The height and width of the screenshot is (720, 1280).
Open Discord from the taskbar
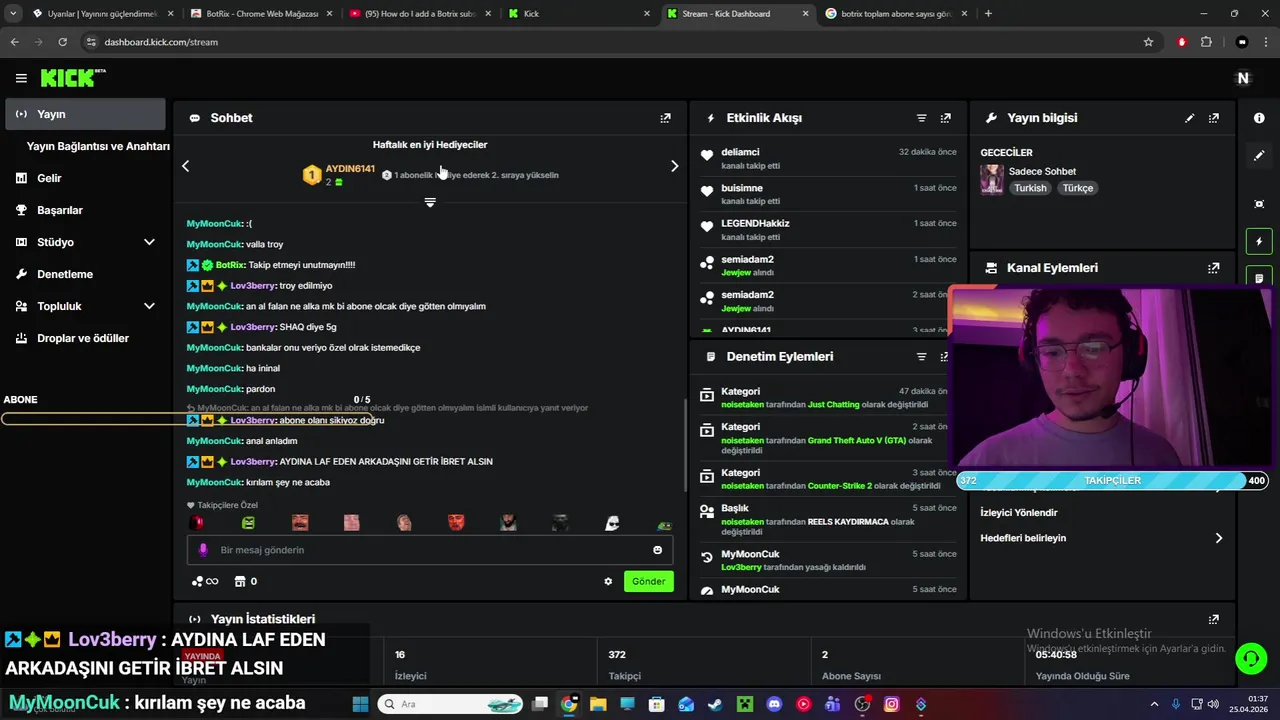(774, 704)
